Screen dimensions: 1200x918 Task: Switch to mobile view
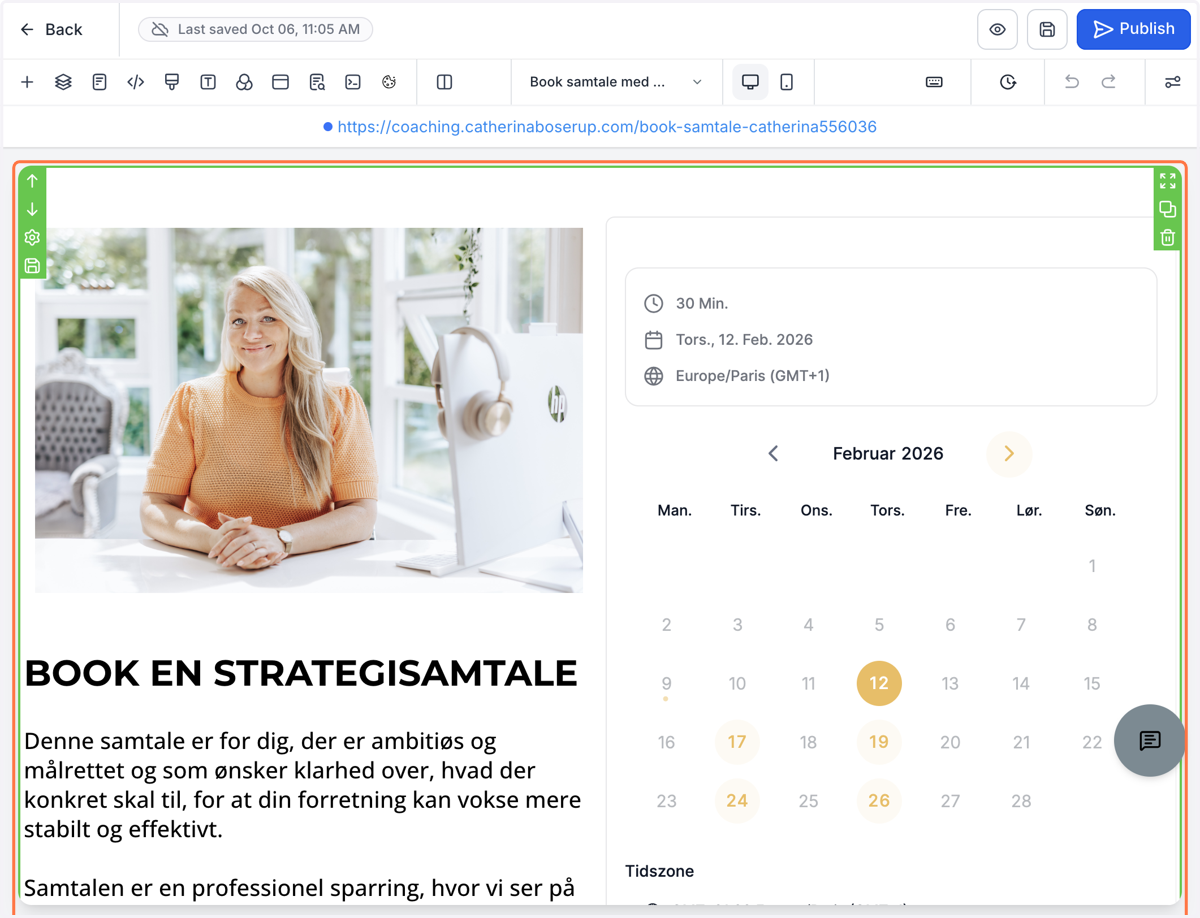pyautogui.click(x=787, y=82)
